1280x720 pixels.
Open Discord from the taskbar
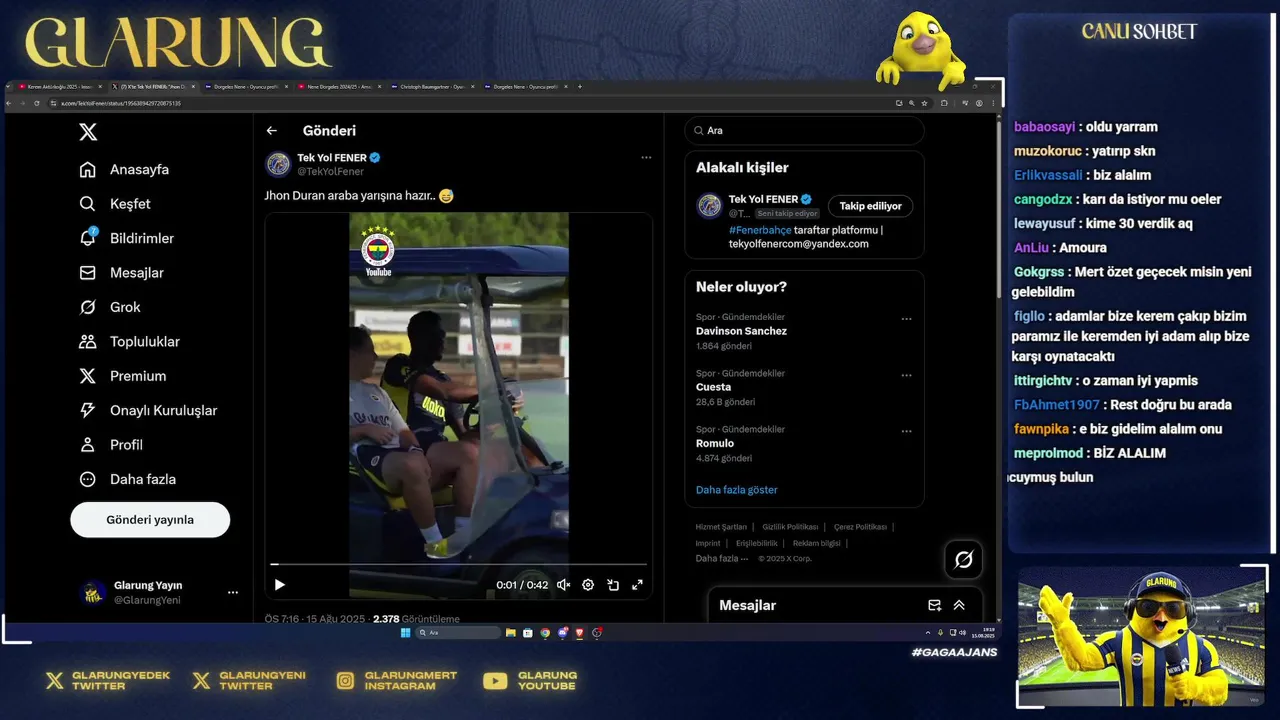pyautogui.click(x=562, y=633)
